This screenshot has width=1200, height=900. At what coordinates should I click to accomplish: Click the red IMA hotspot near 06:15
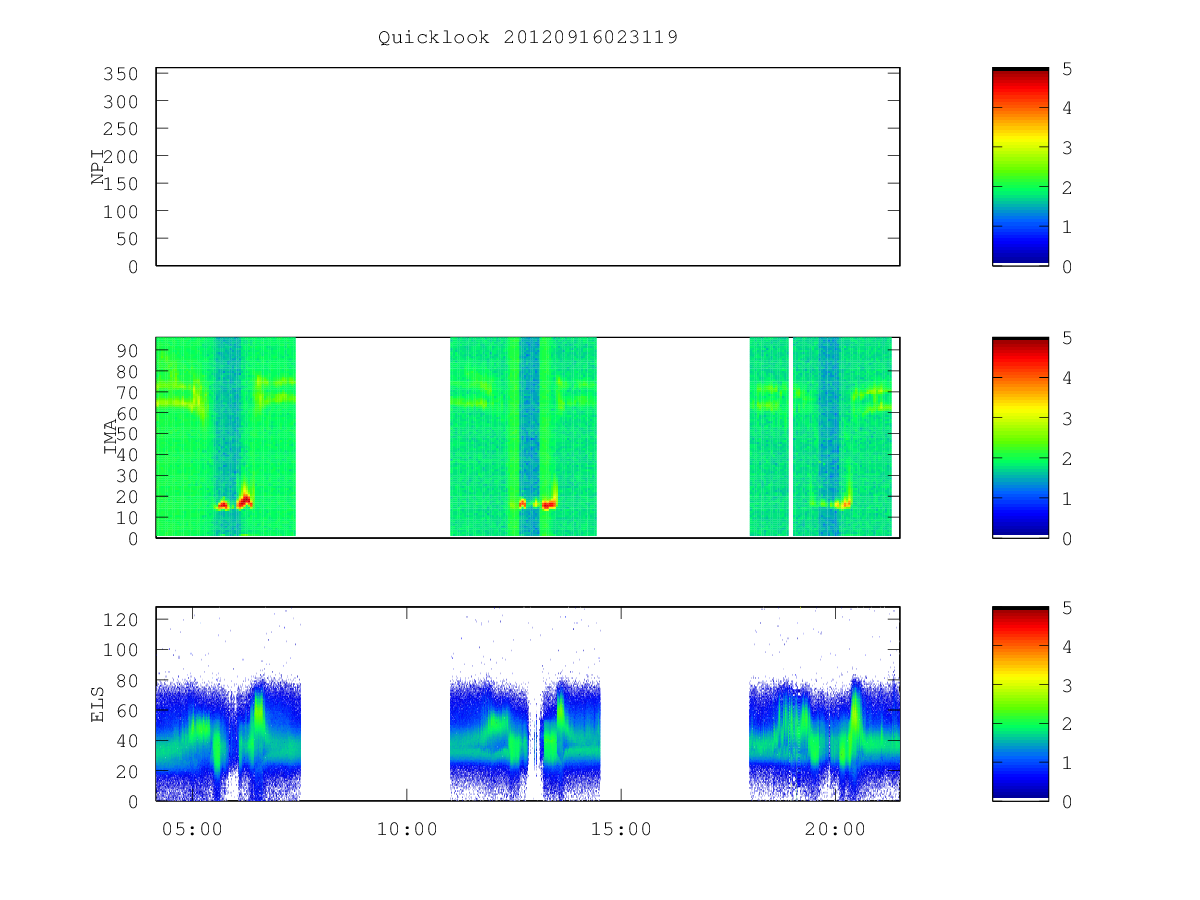tap(245, 501)
